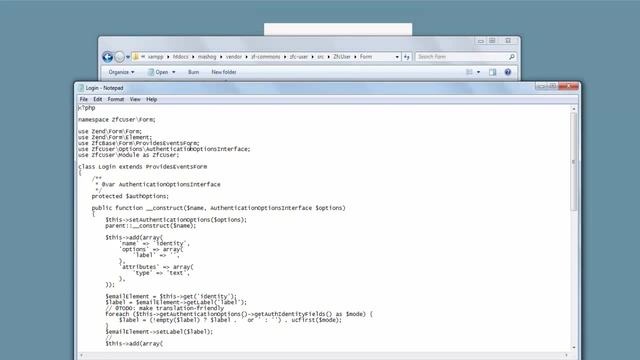
Task: Click Burn in Explorer toolbar
Action: pos(193,72)
